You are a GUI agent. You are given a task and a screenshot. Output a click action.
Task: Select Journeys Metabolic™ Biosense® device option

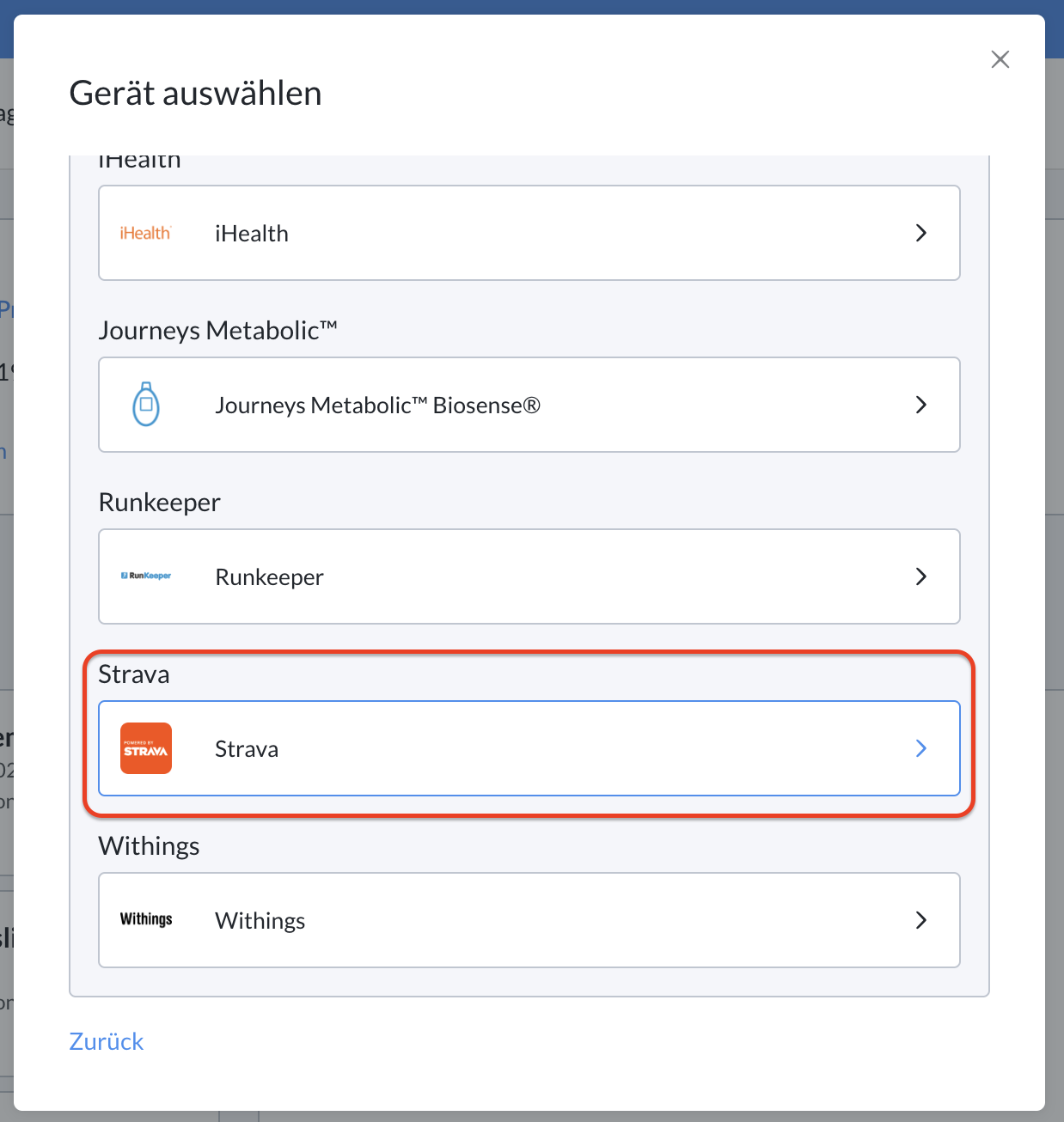click(x=529, y=405)
